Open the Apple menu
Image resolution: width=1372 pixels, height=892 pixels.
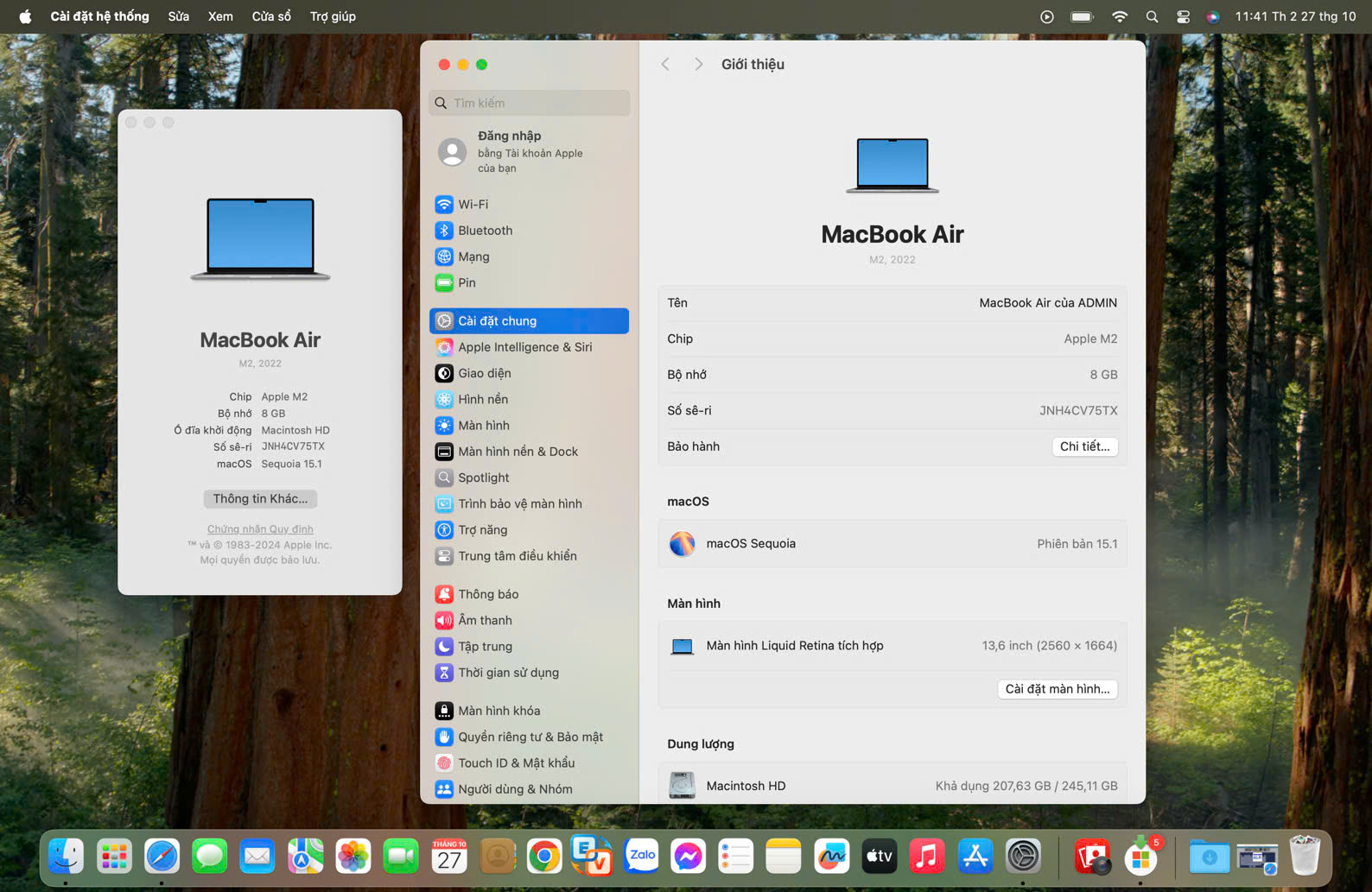pyautogui.click(x=25, y=16)
